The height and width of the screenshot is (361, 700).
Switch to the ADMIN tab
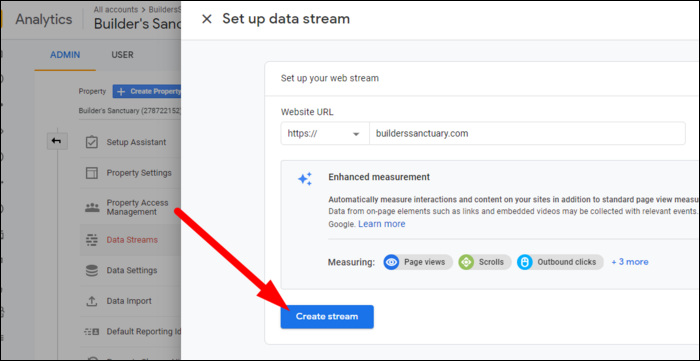click(x=65, y=55)
